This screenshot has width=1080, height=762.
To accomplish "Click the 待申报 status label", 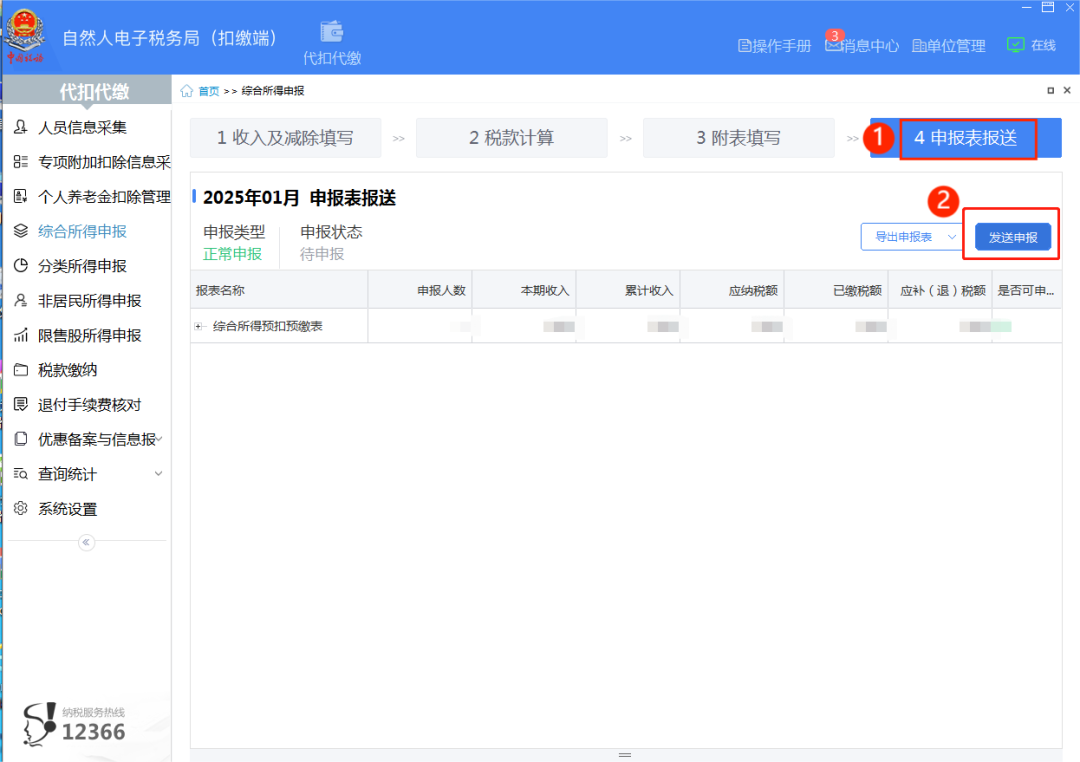I will point(322,254).
